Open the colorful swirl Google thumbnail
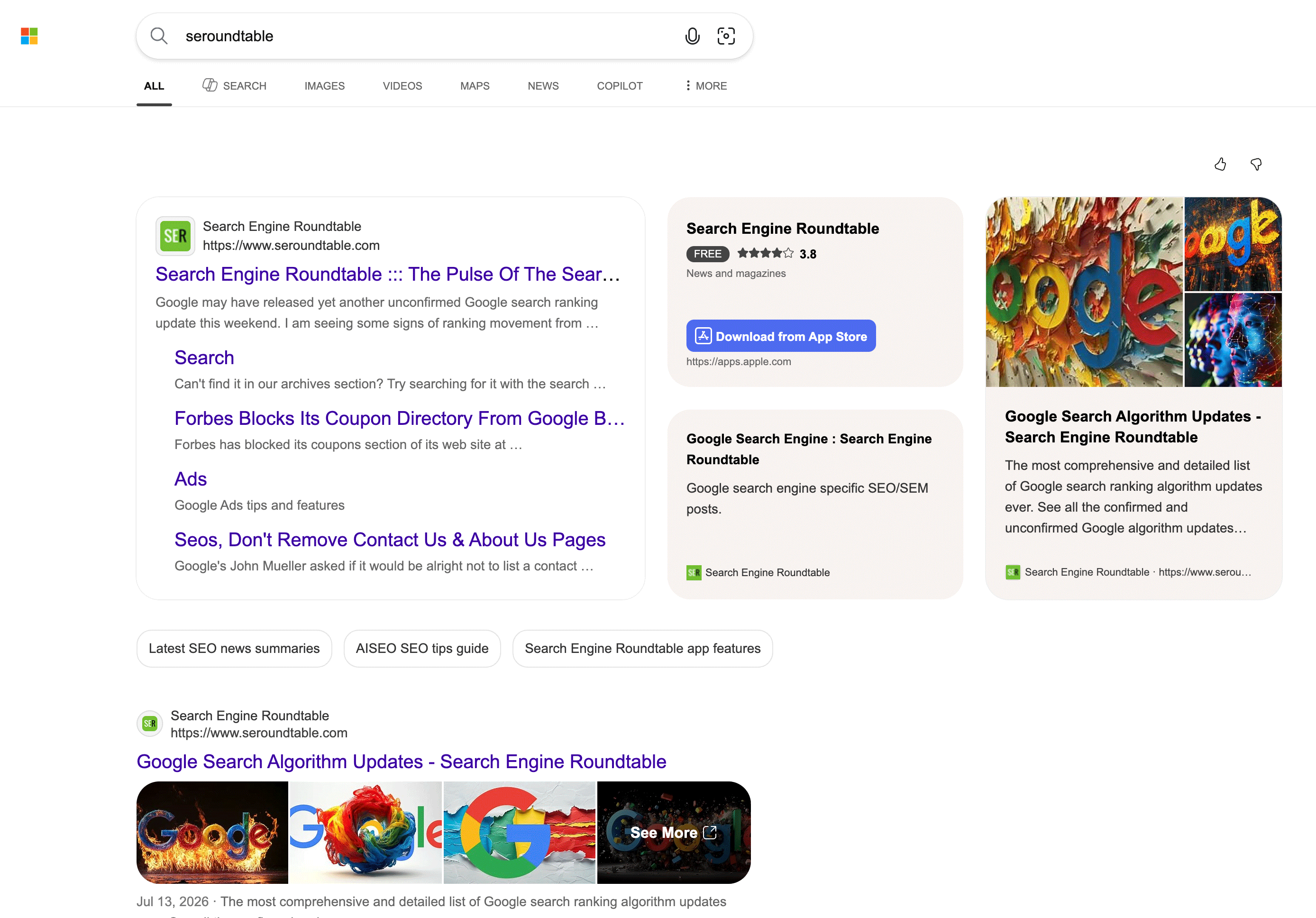Screen dimensions: 1316x918 (x=366, y=833)
